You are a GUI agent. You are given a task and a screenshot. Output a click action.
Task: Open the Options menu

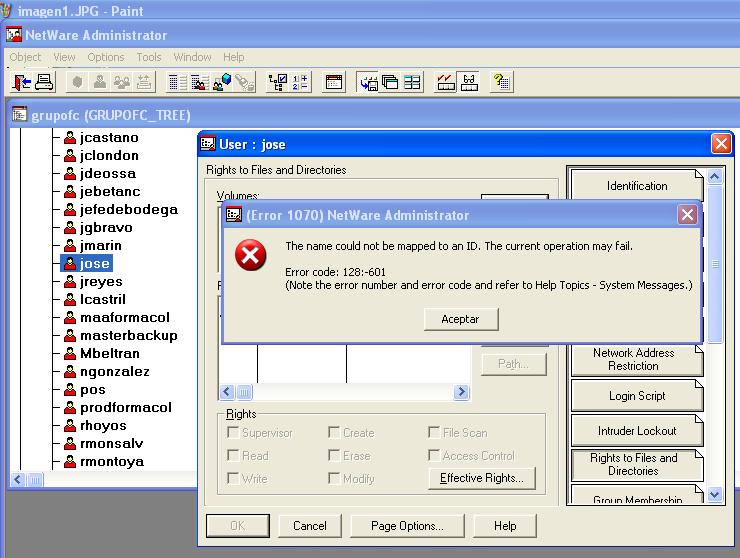[106, 57]
